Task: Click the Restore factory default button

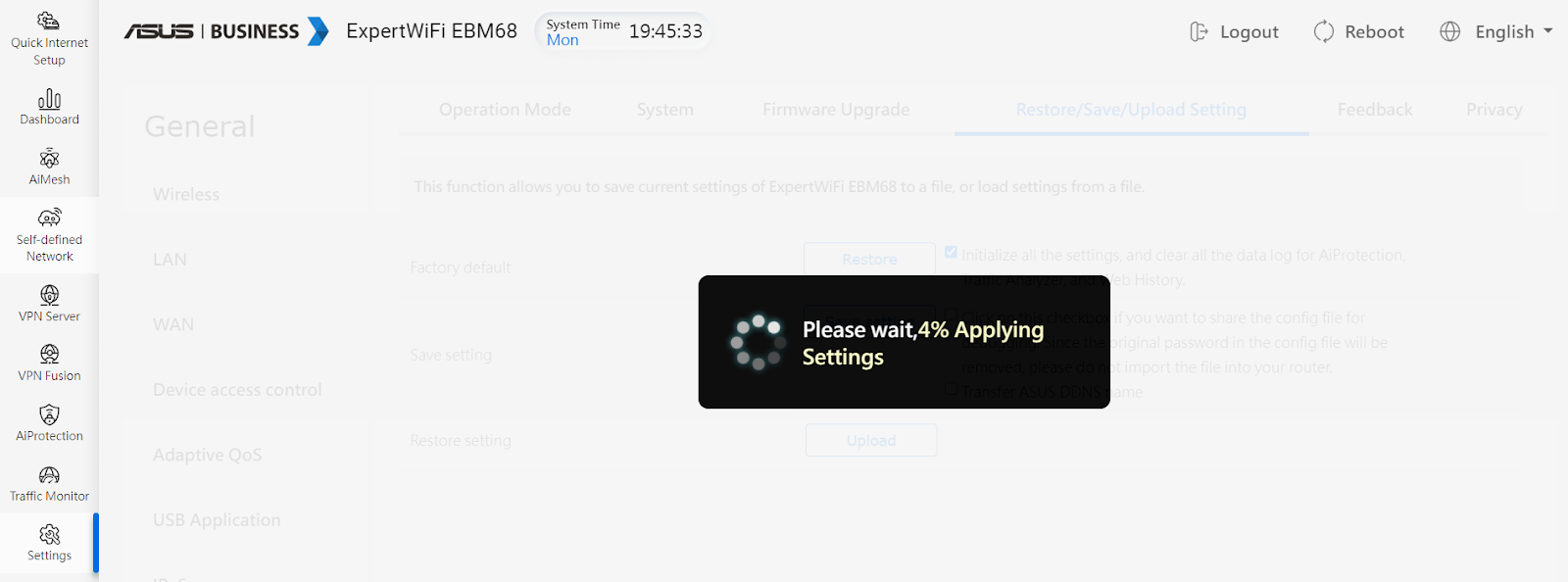Action: click(869, 259)
